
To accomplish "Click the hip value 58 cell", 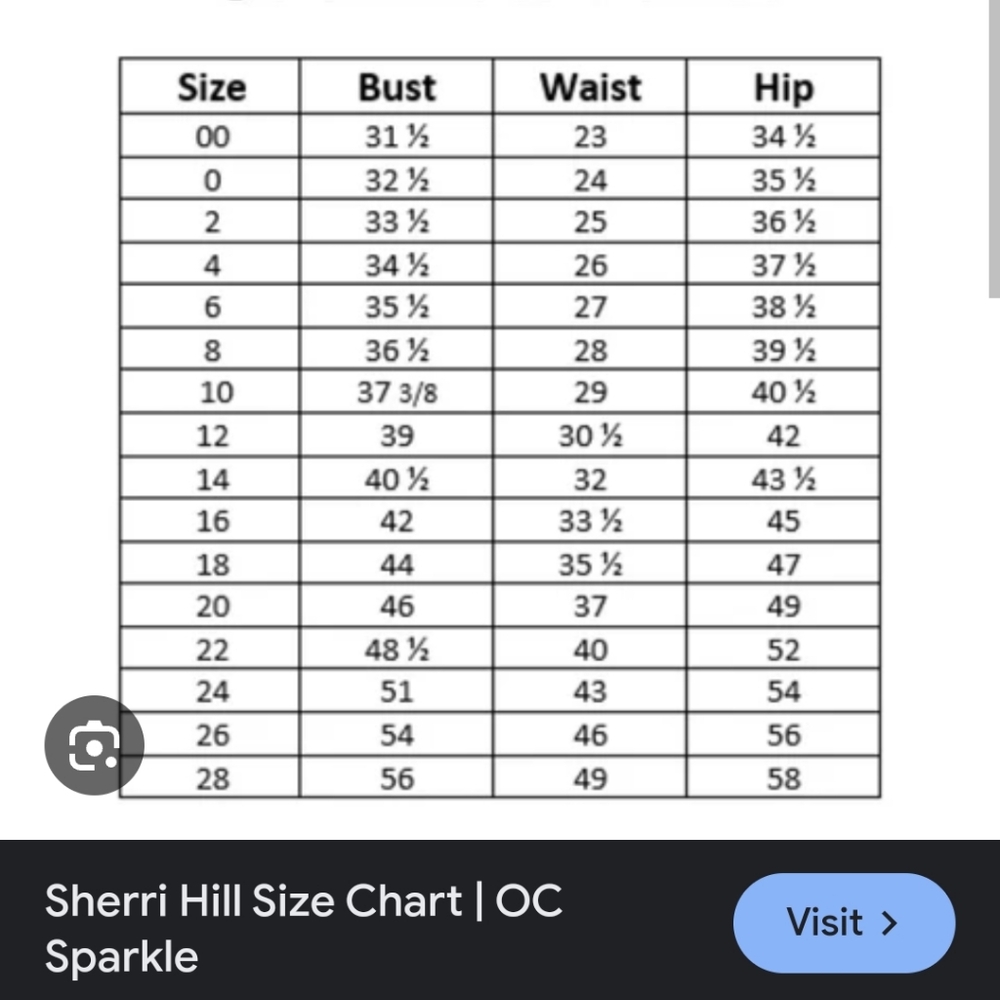I will (783, 778).
